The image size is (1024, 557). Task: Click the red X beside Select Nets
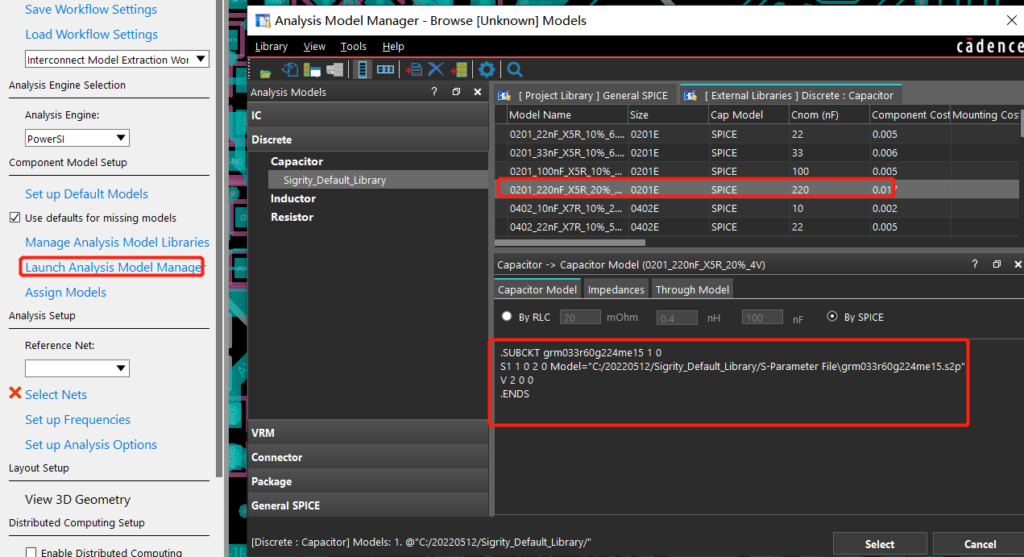[x=15, y=394]
